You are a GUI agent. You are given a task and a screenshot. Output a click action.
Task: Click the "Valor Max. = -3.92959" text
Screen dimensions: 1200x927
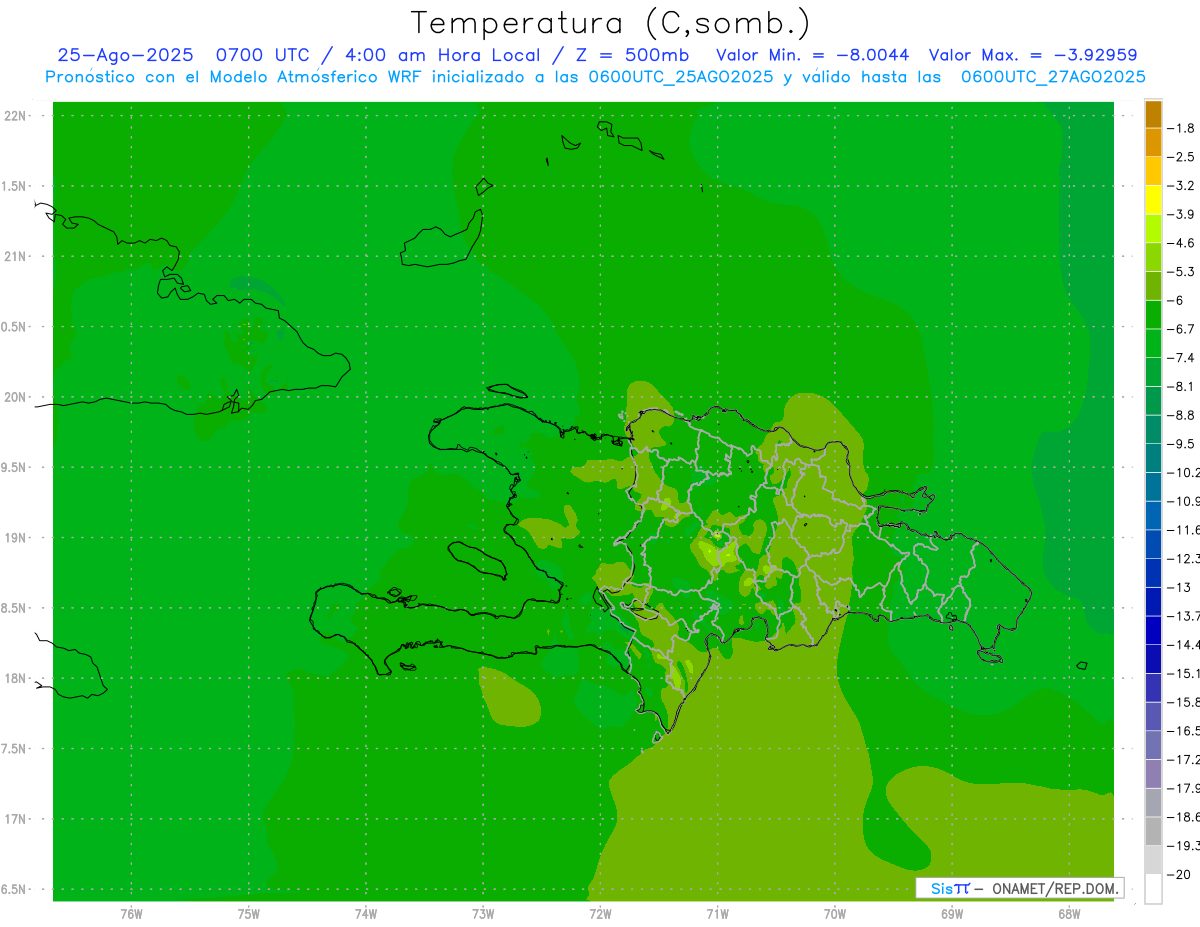1033,55
